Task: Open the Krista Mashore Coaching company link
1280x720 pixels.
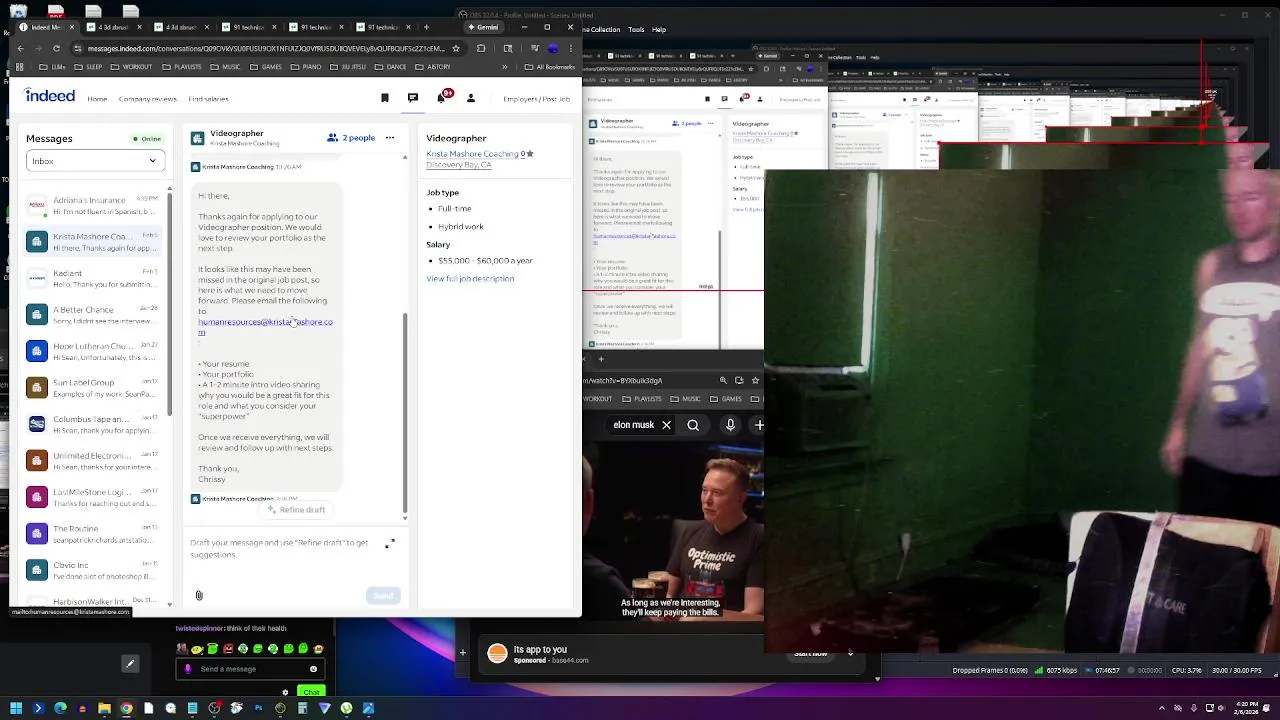Action: (x=472, y=154)
